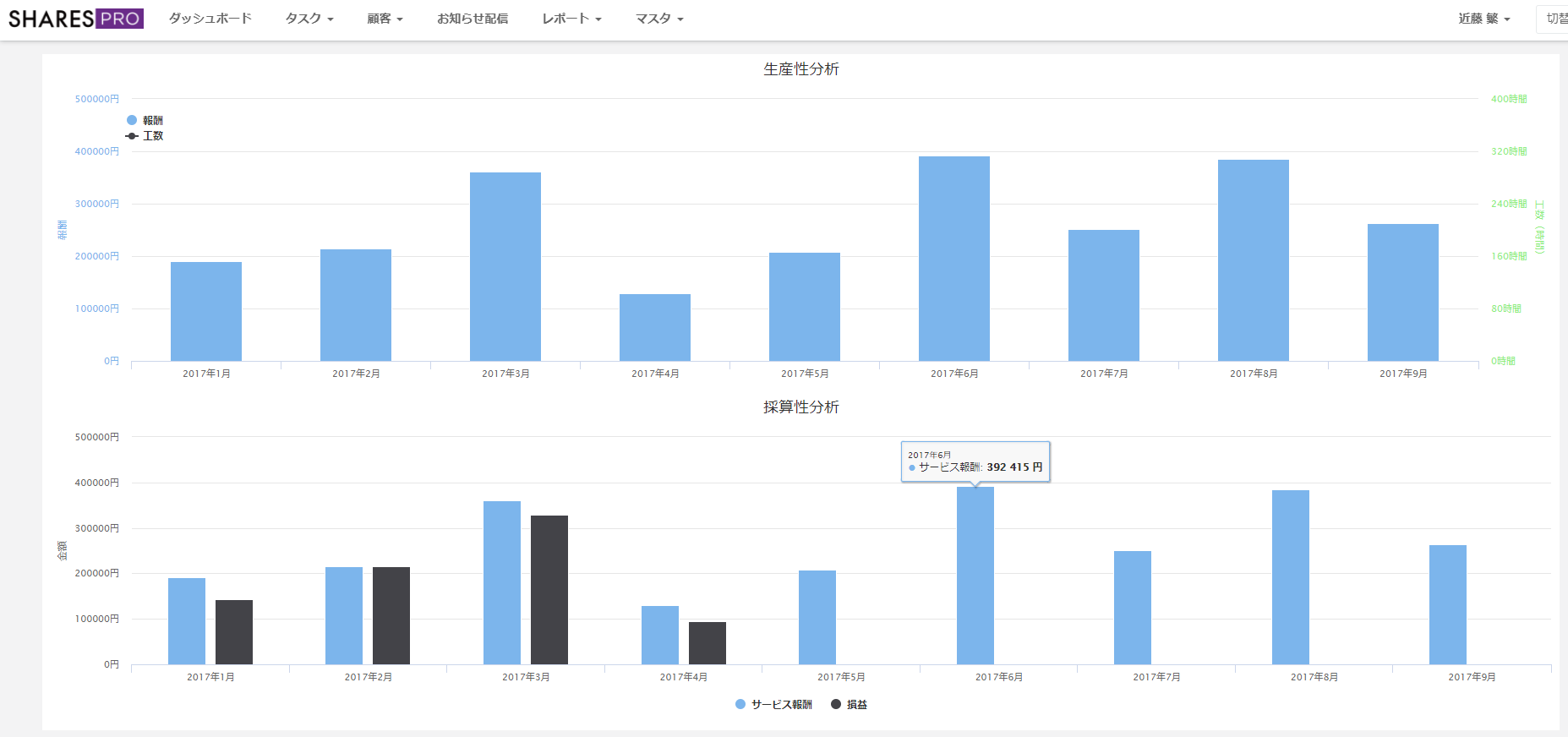Expand the タスク dropdown menu
Screen dimensions: 1568x737
(309, 19)
